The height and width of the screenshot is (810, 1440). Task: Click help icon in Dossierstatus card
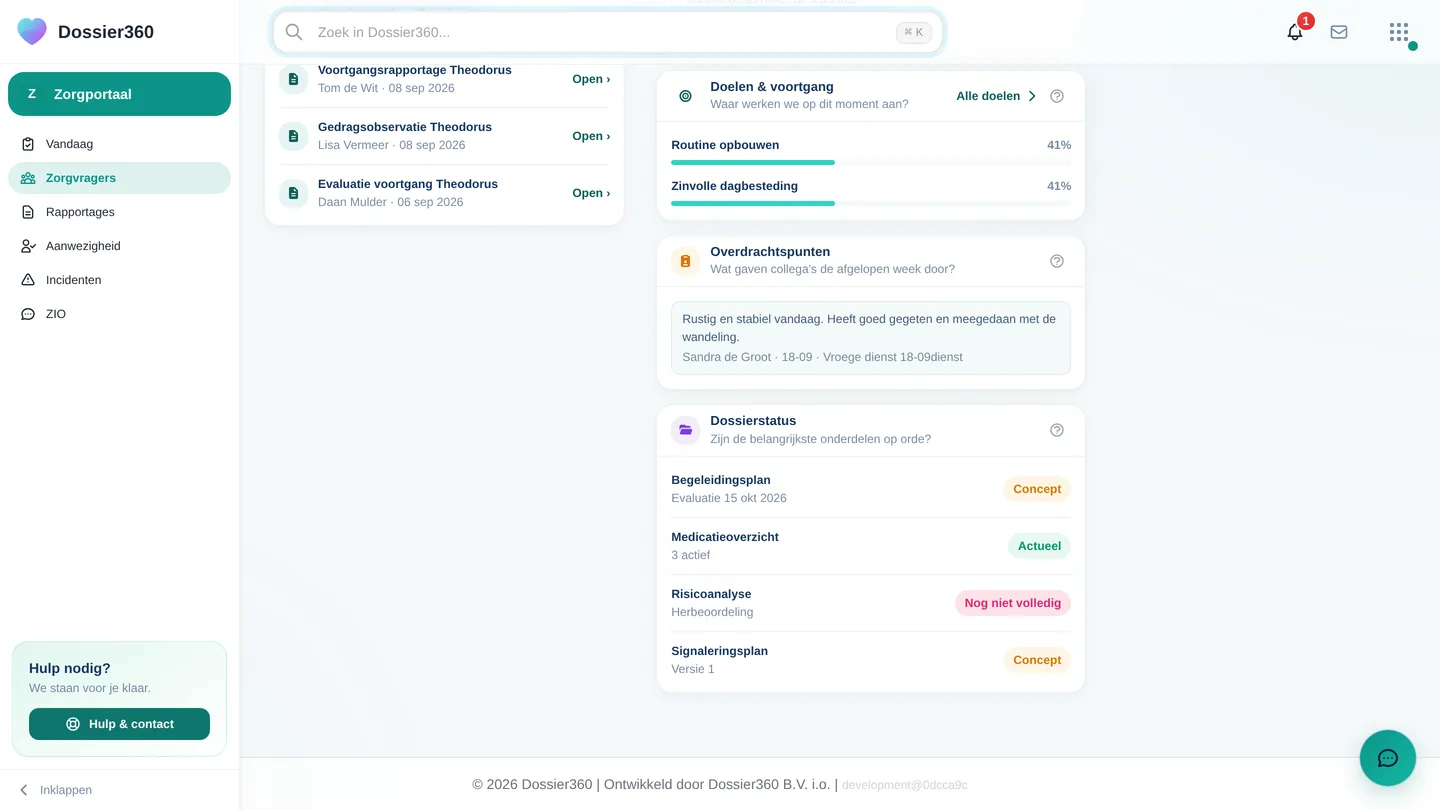[1057, 430]
